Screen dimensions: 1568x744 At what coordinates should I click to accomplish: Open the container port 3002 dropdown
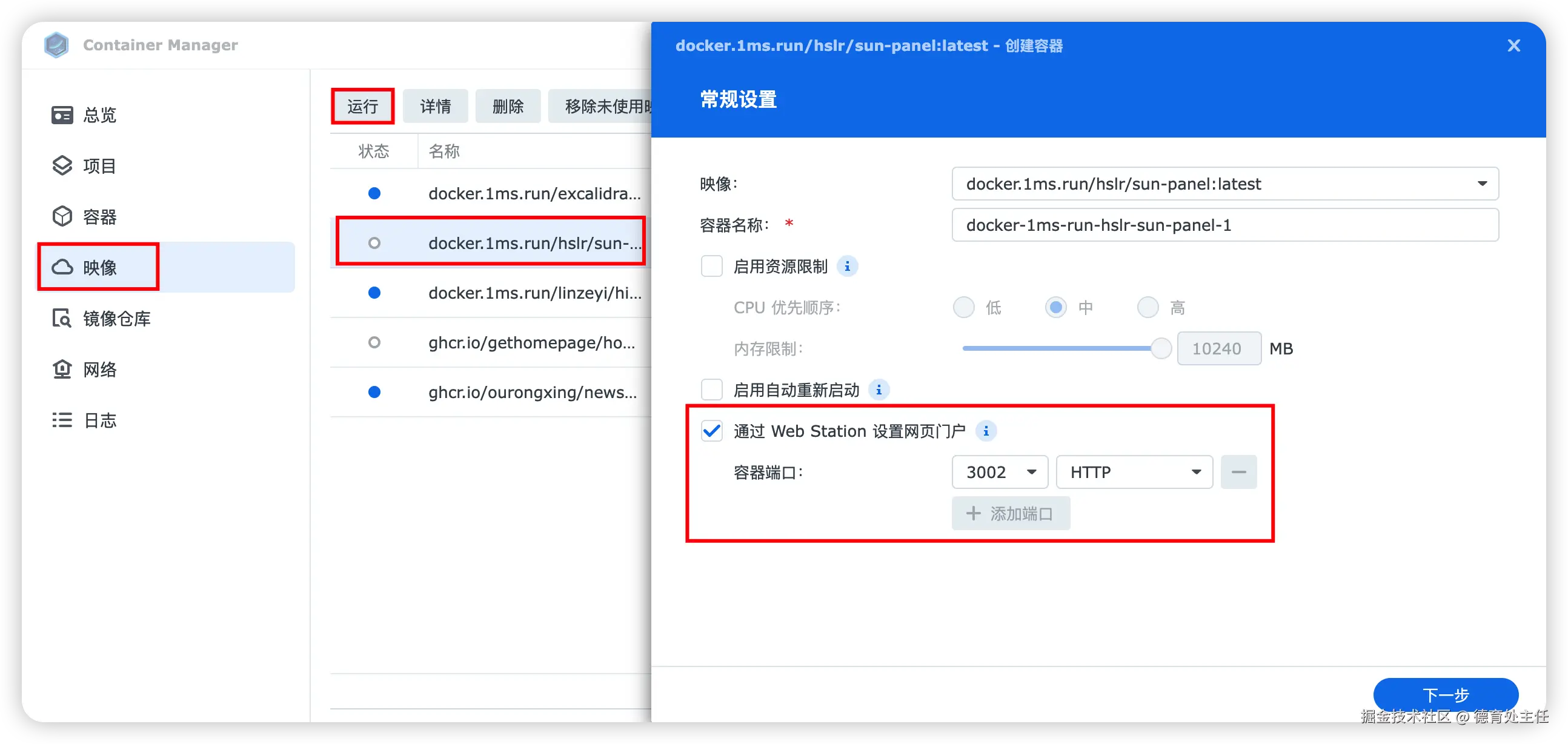point(1000,472)
